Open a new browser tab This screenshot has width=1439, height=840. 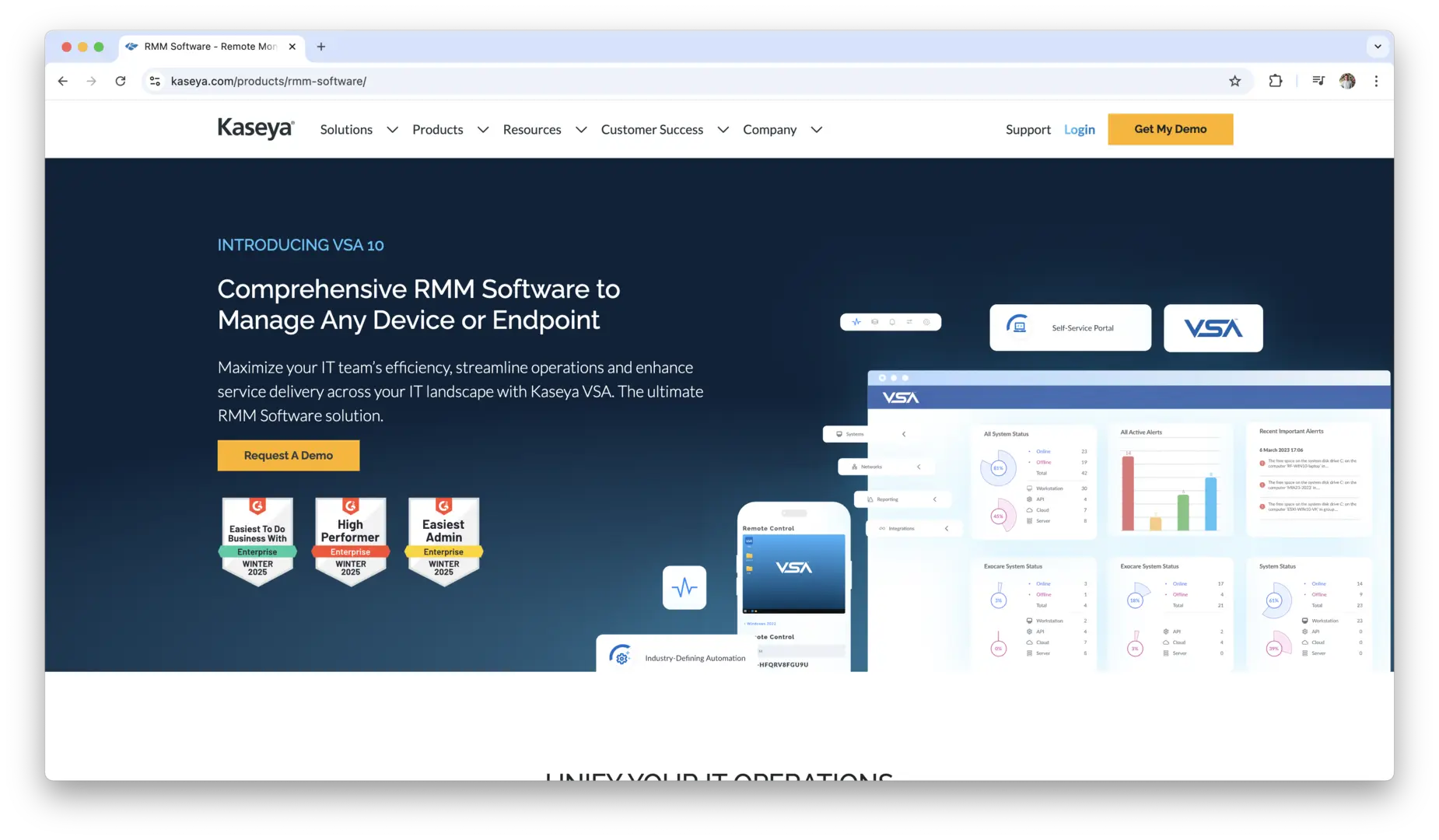click(321, 47)
